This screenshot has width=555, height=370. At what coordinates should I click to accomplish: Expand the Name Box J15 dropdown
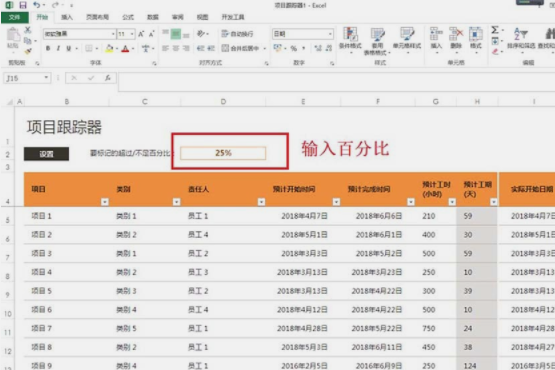click(x=46, y=78)
